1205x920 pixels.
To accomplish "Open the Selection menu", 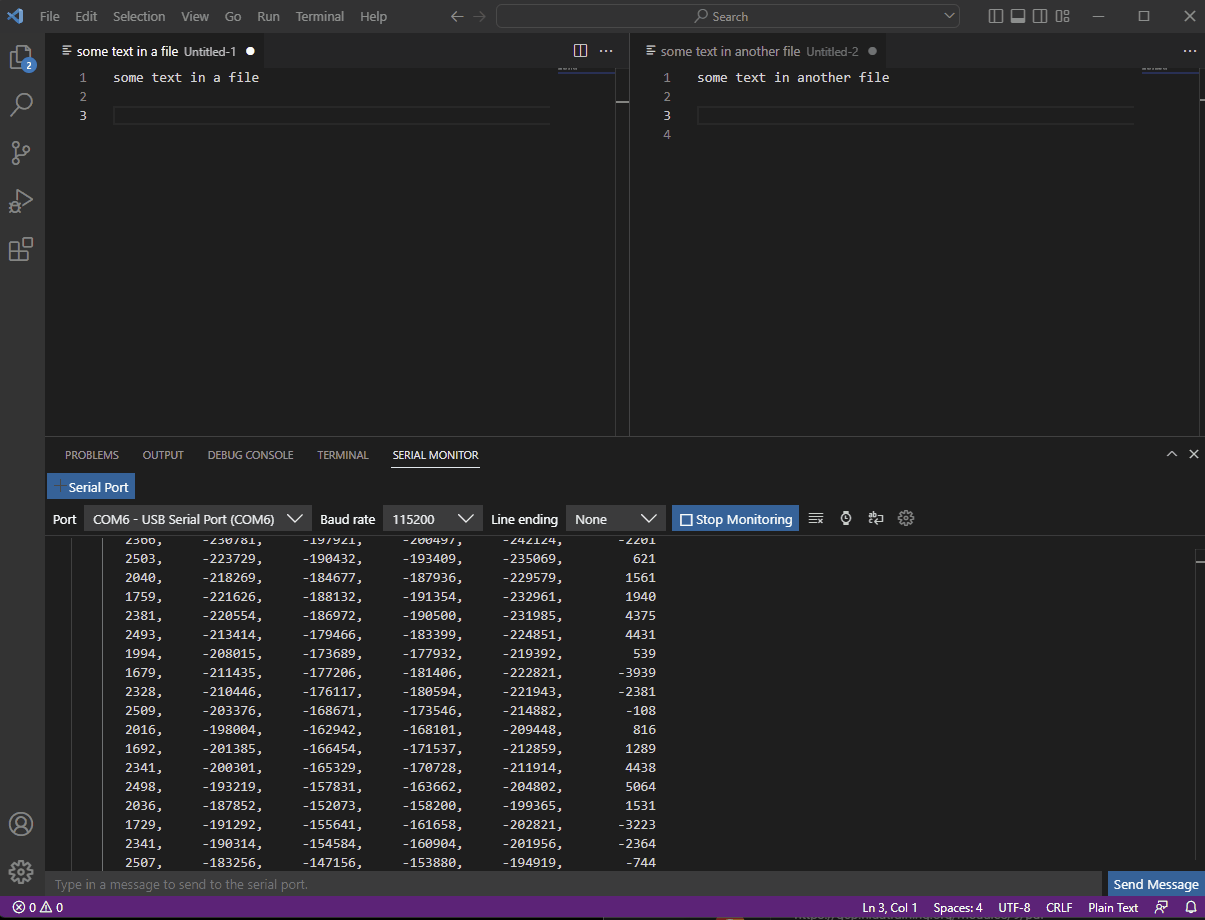I will 139,16.
